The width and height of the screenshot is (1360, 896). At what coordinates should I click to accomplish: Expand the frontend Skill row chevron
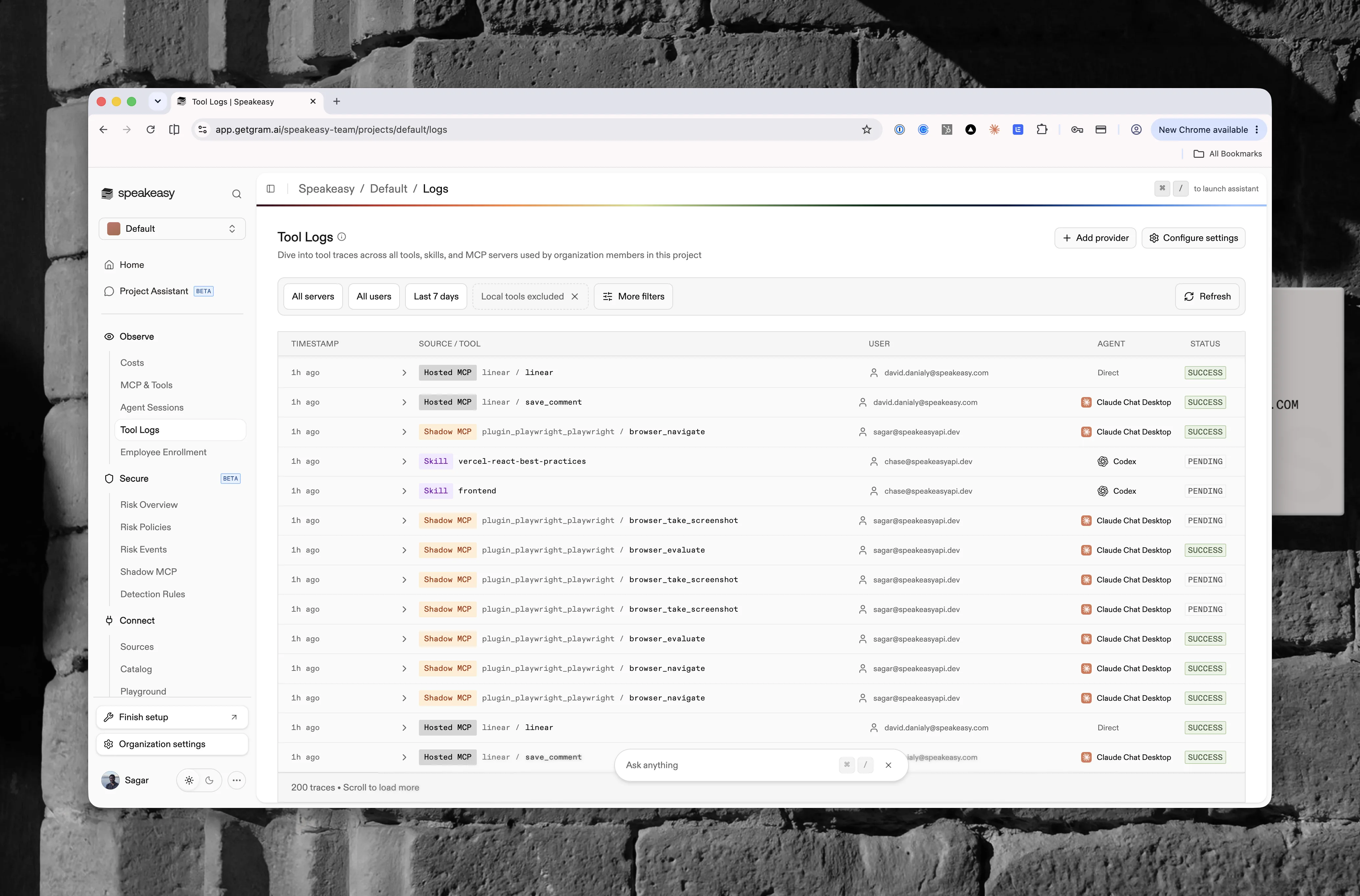(404, 491)
